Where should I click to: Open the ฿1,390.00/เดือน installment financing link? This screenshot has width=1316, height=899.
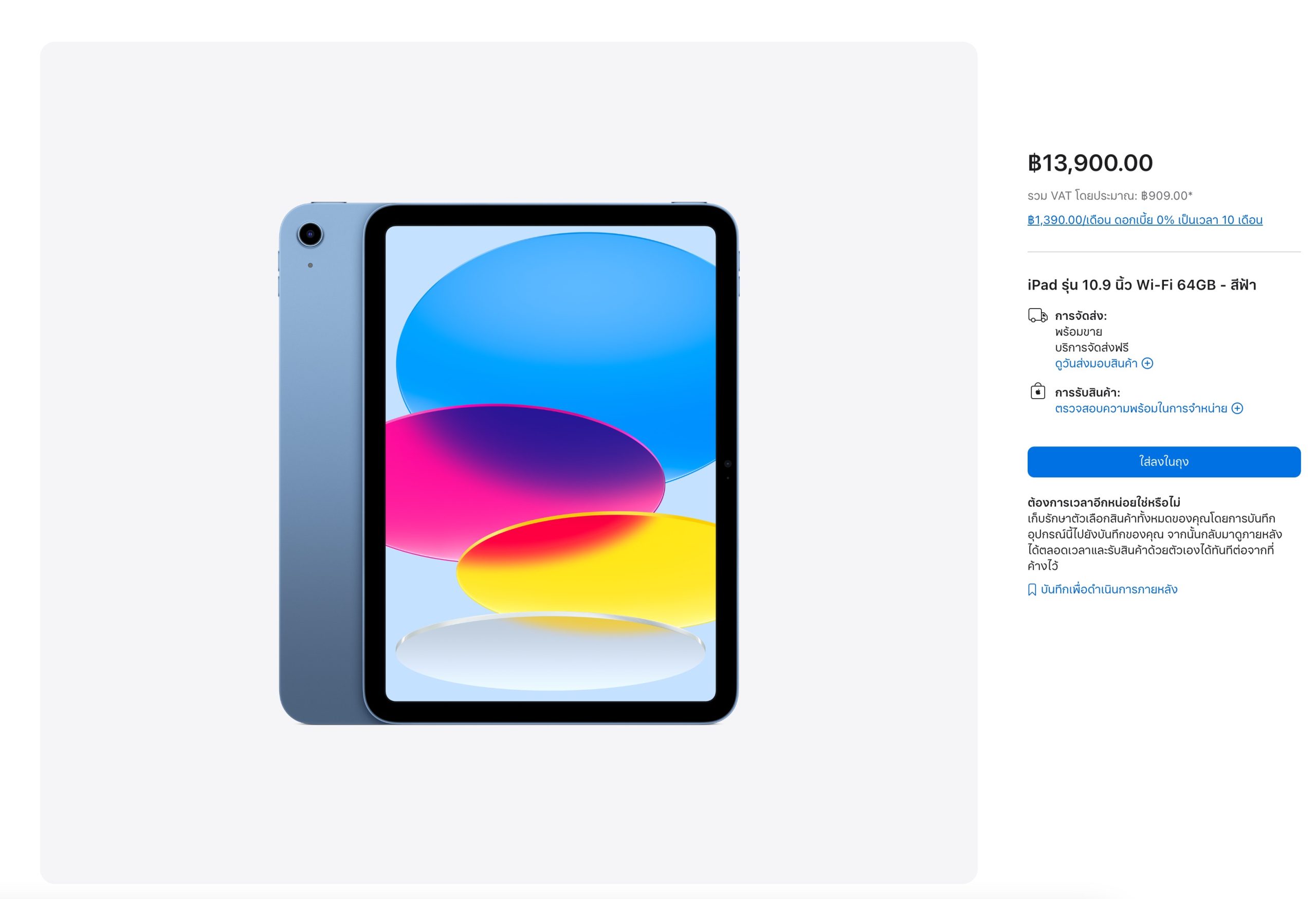pos(1144,220)
